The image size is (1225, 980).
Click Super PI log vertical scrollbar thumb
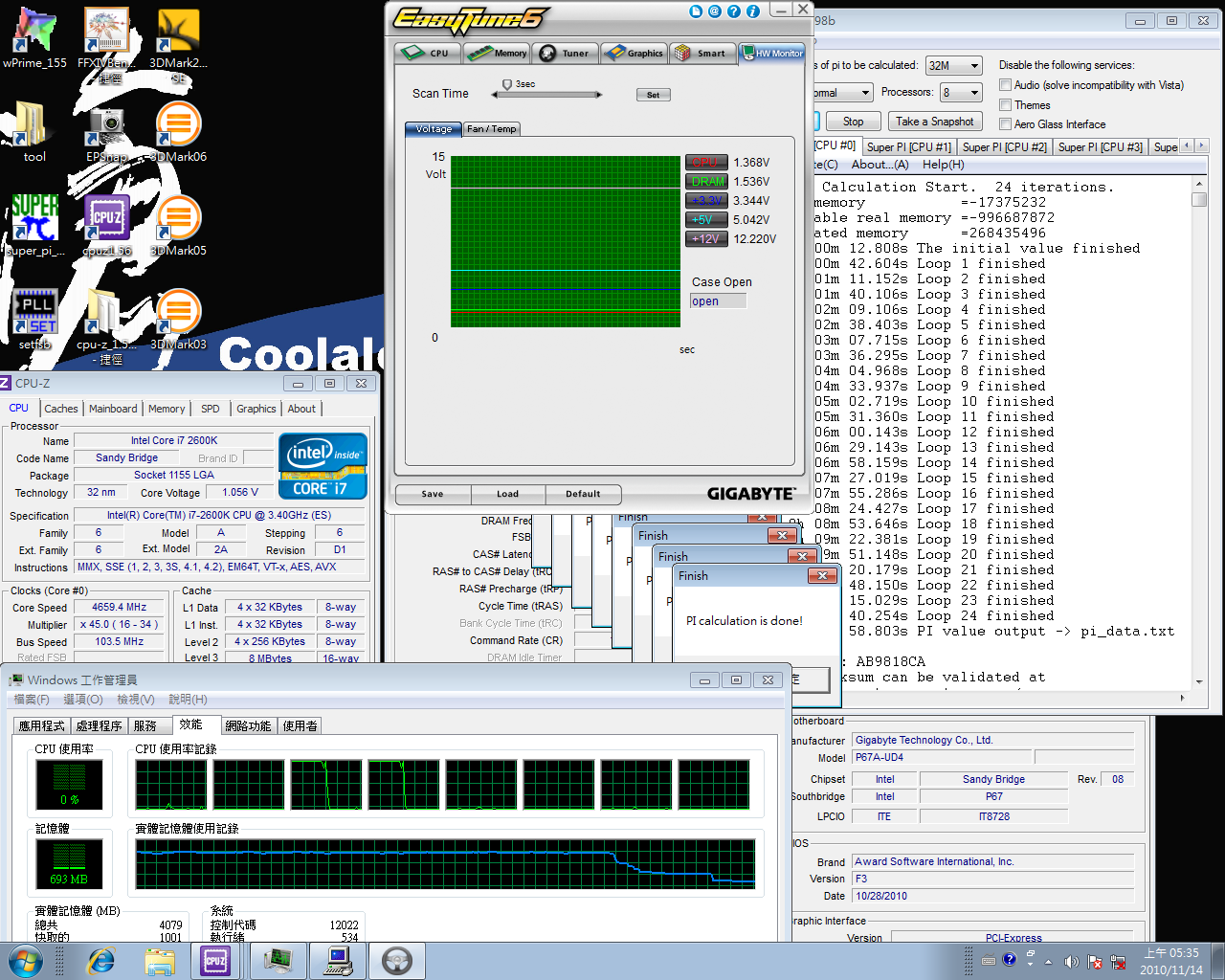click(1199, 199)
